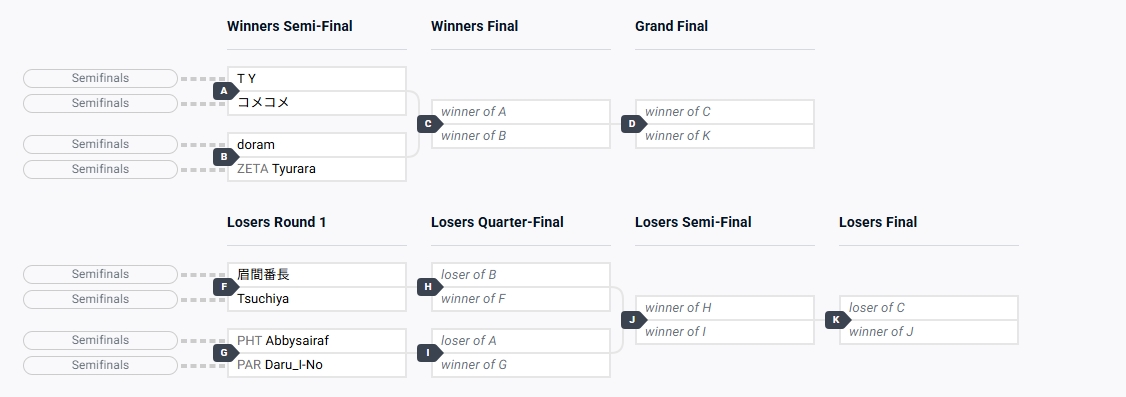This screenshot has width=1126, height=397.
Task: Open match A badge in Winners Semi-Final
Action: 225,91
